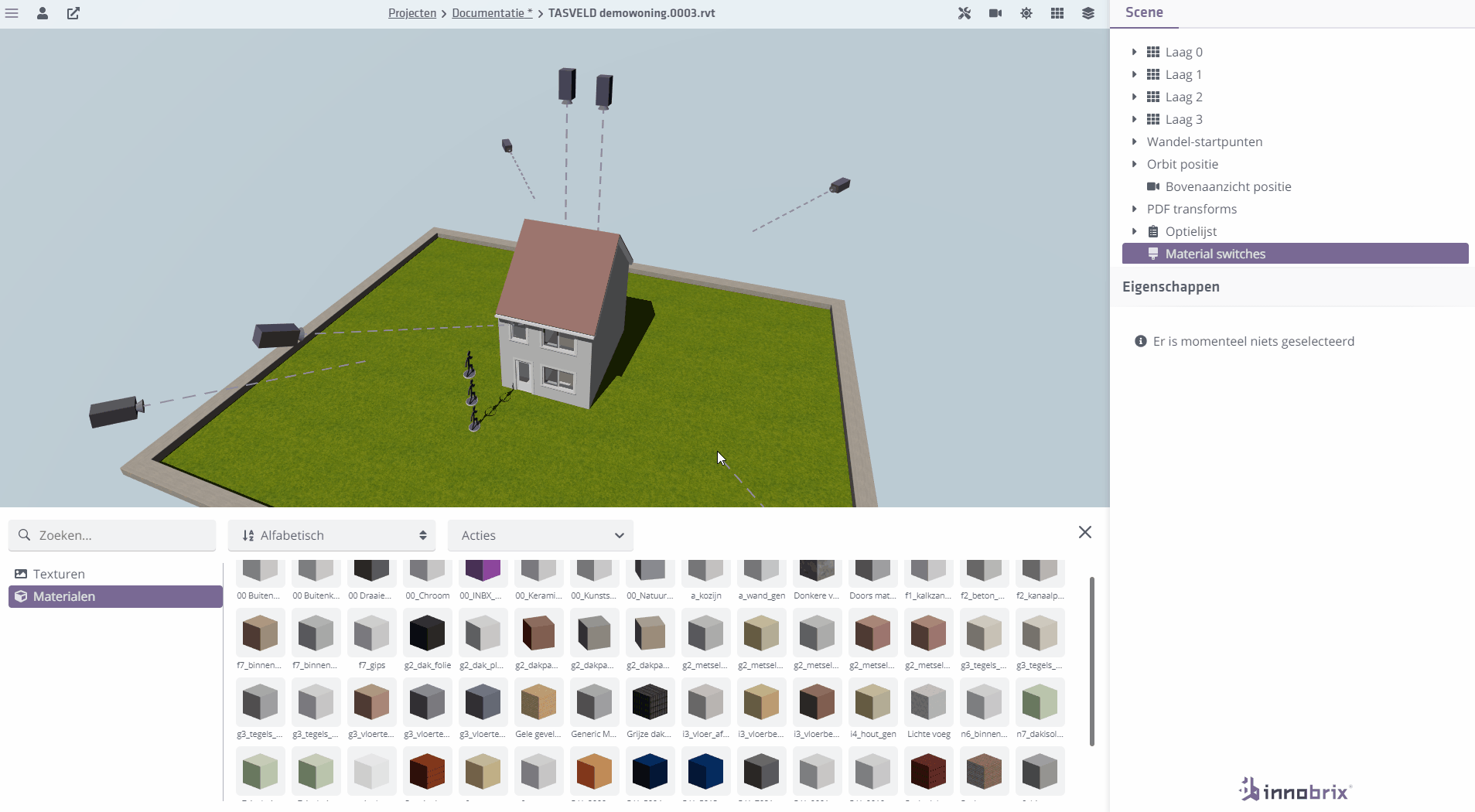Click the layers icon in the top bar
This screenshot has width=1475, height=812.
pos(1088,13)
